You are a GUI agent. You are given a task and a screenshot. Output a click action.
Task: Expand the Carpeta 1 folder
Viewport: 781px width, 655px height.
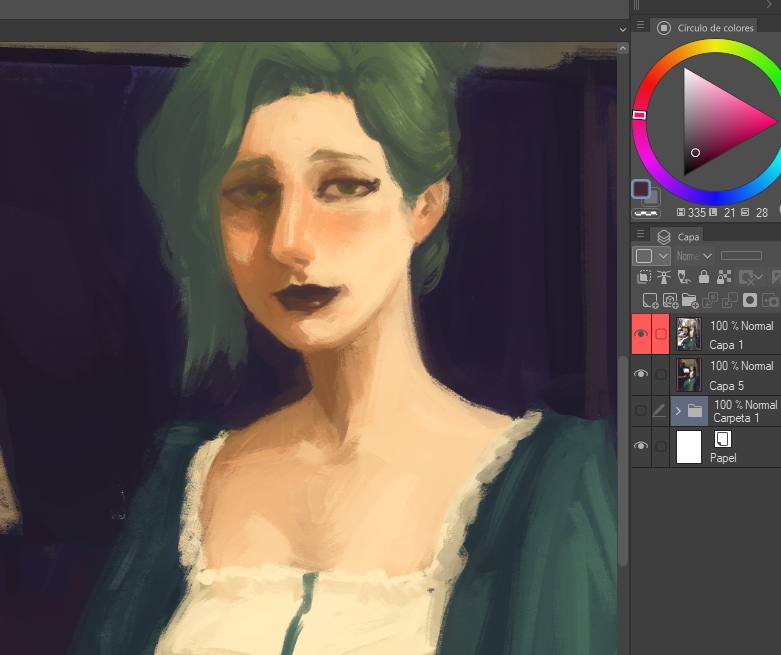click(678, 411)
